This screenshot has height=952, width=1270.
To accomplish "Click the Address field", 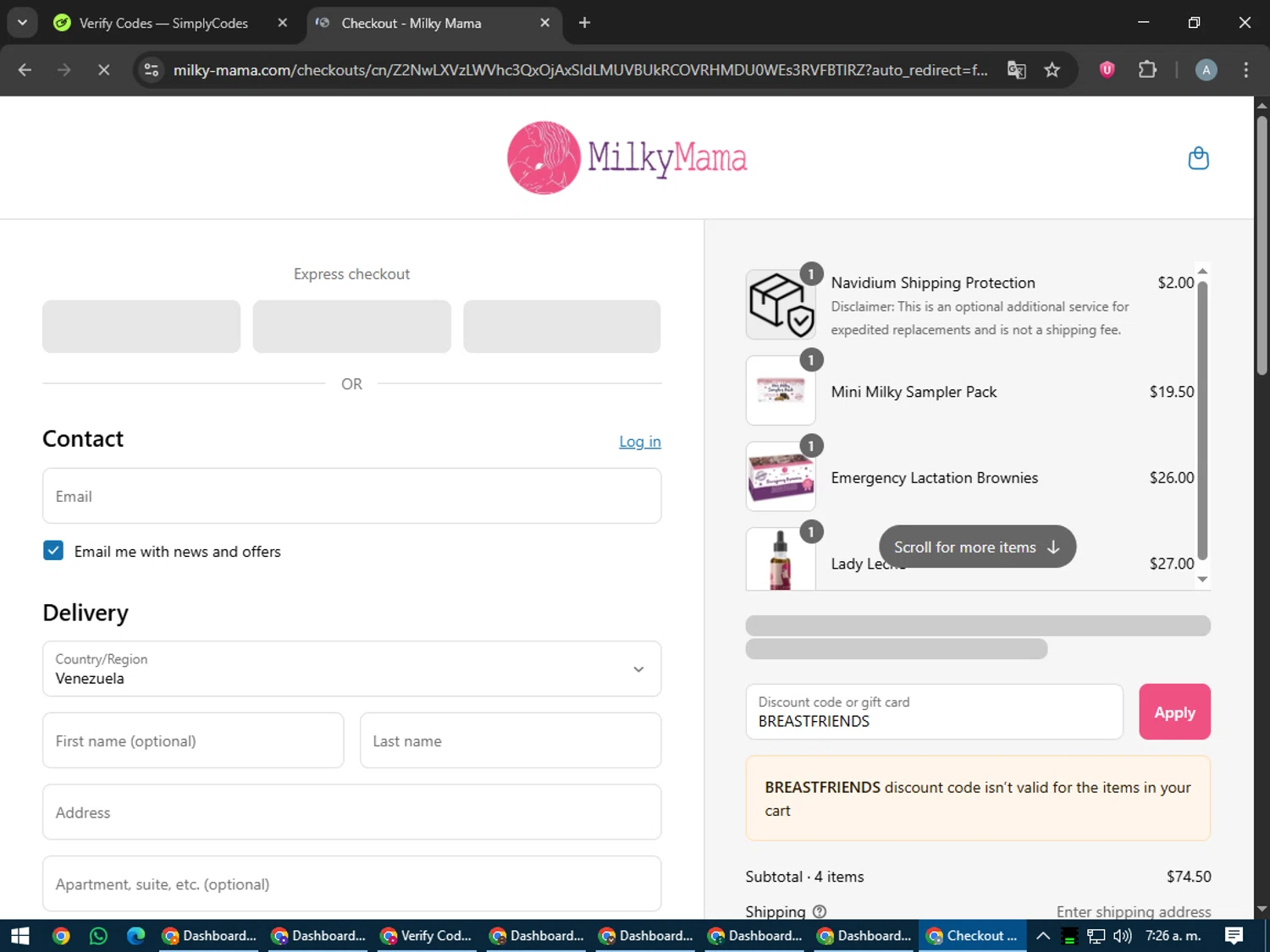I will pos(351,812).
